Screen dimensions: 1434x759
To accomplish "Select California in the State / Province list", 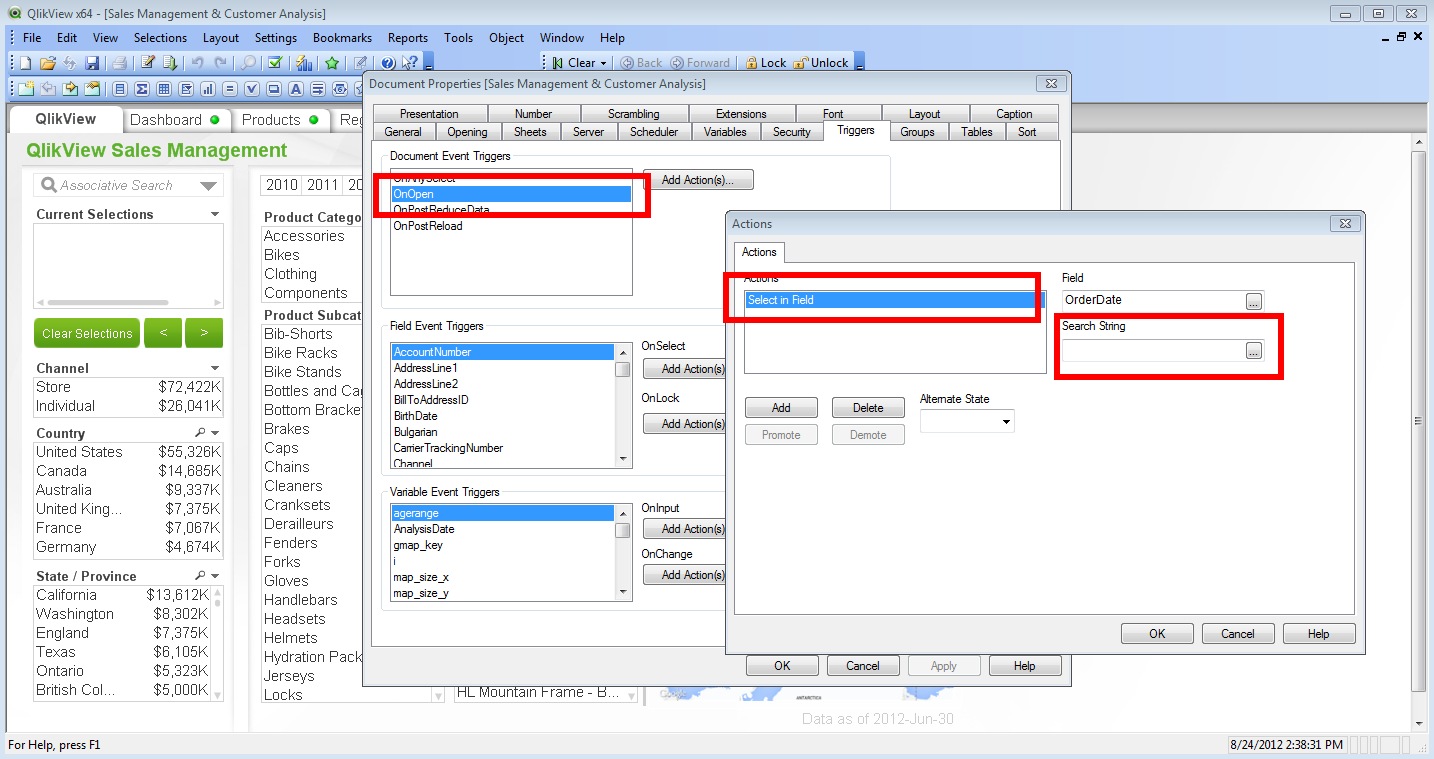I will tap(121, 595).
